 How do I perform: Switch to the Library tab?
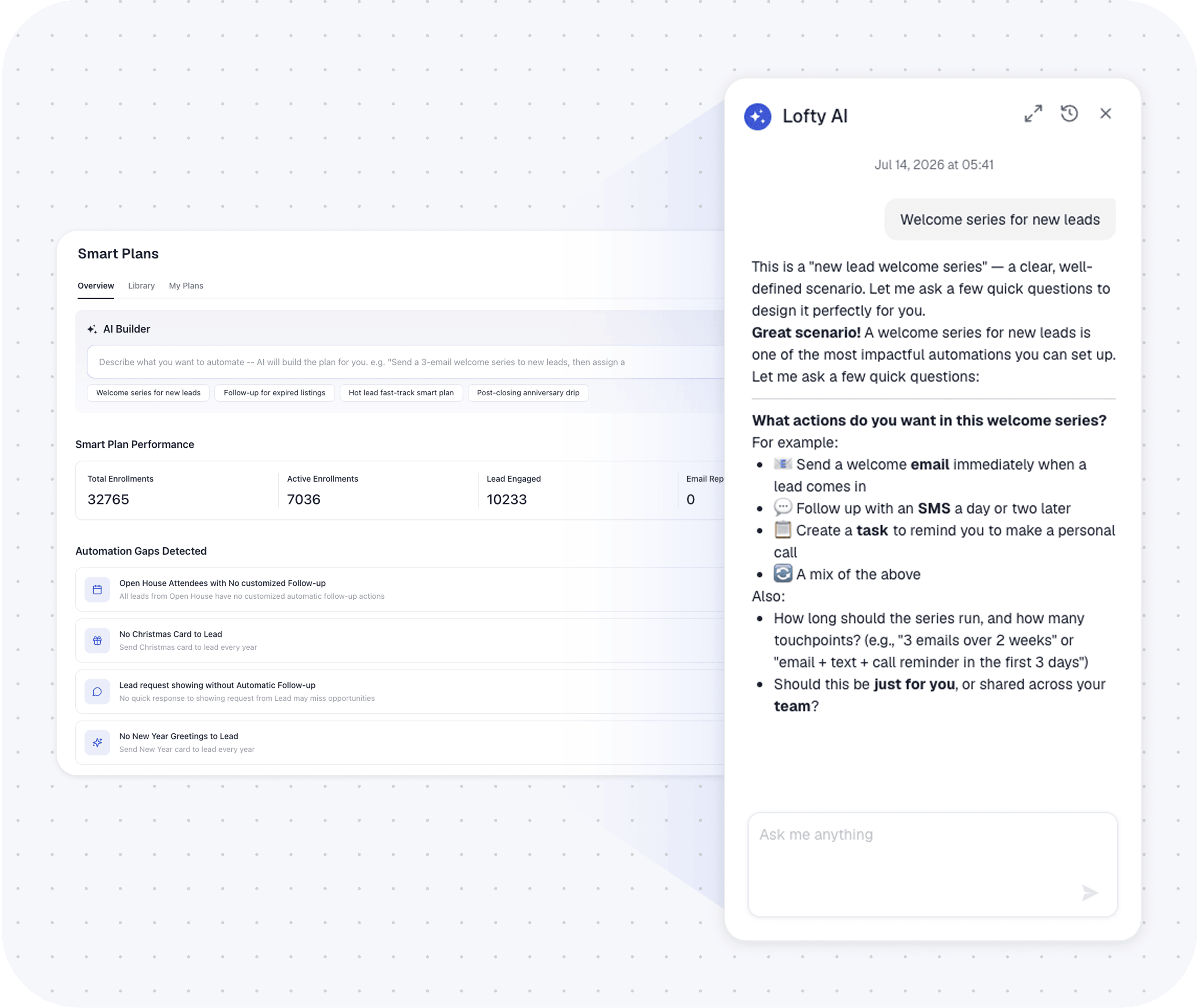pos(142,286)
